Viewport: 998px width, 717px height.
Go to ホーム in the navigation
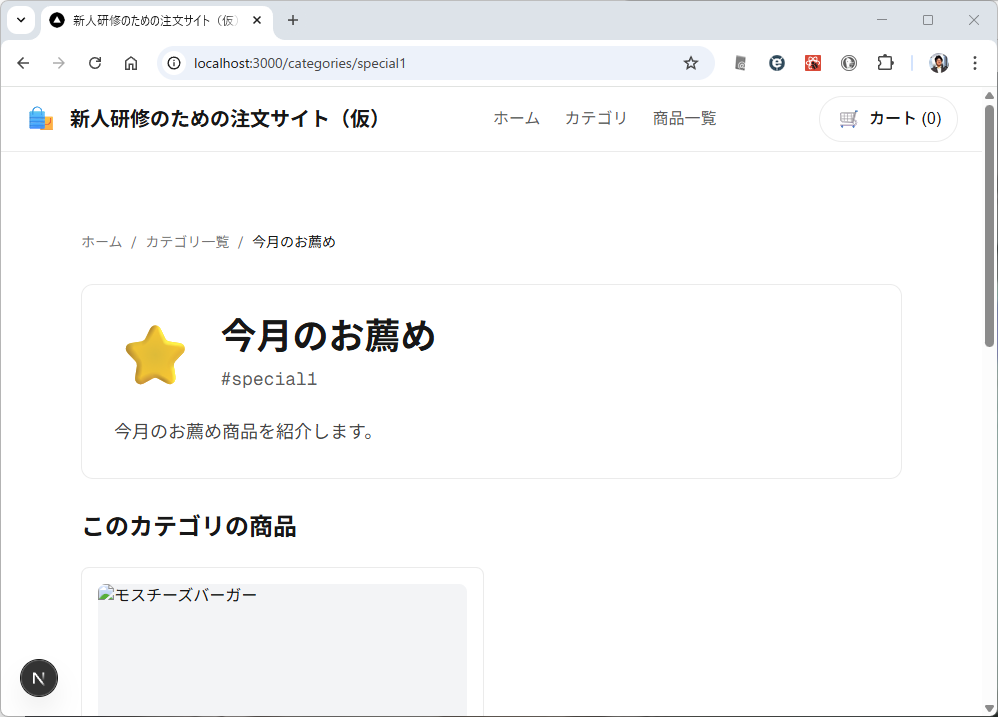[x=516, y=119]
